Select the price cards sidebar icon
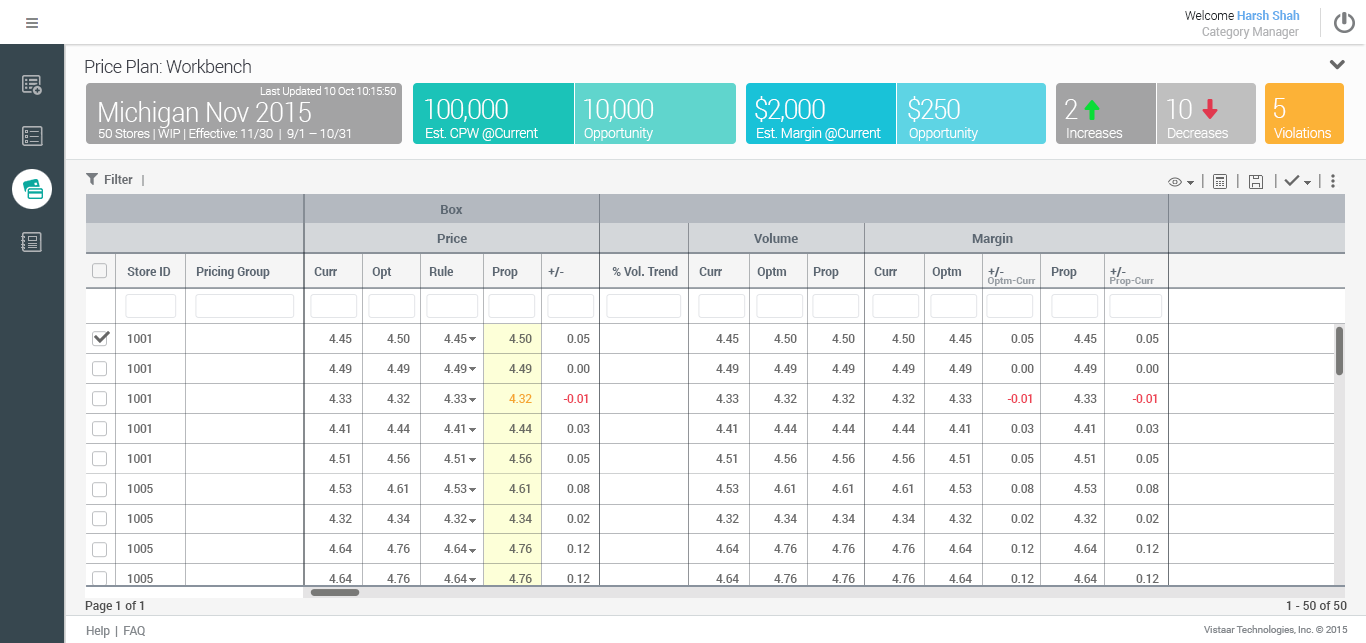Viewport: 1366px width, 643px height. 32,189
